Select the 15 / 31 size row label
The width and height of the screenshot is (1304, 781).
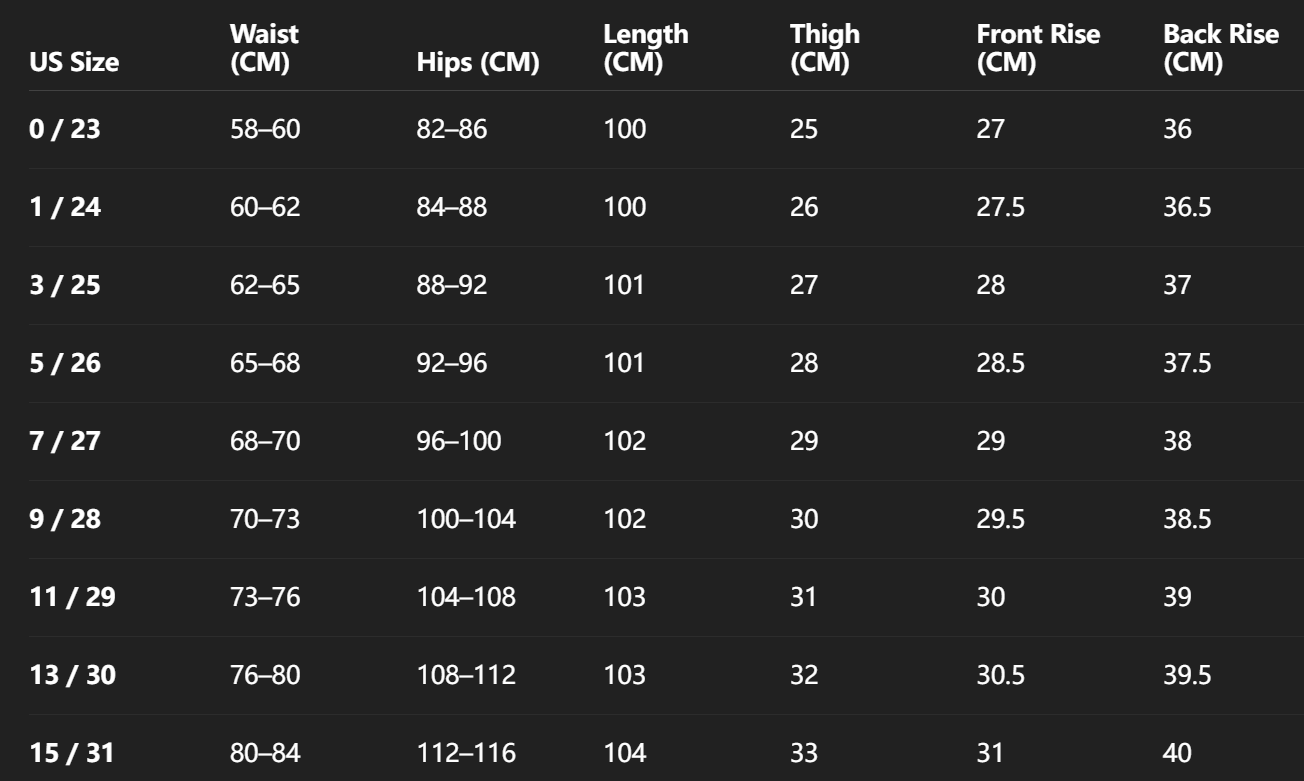pos(72,753)
